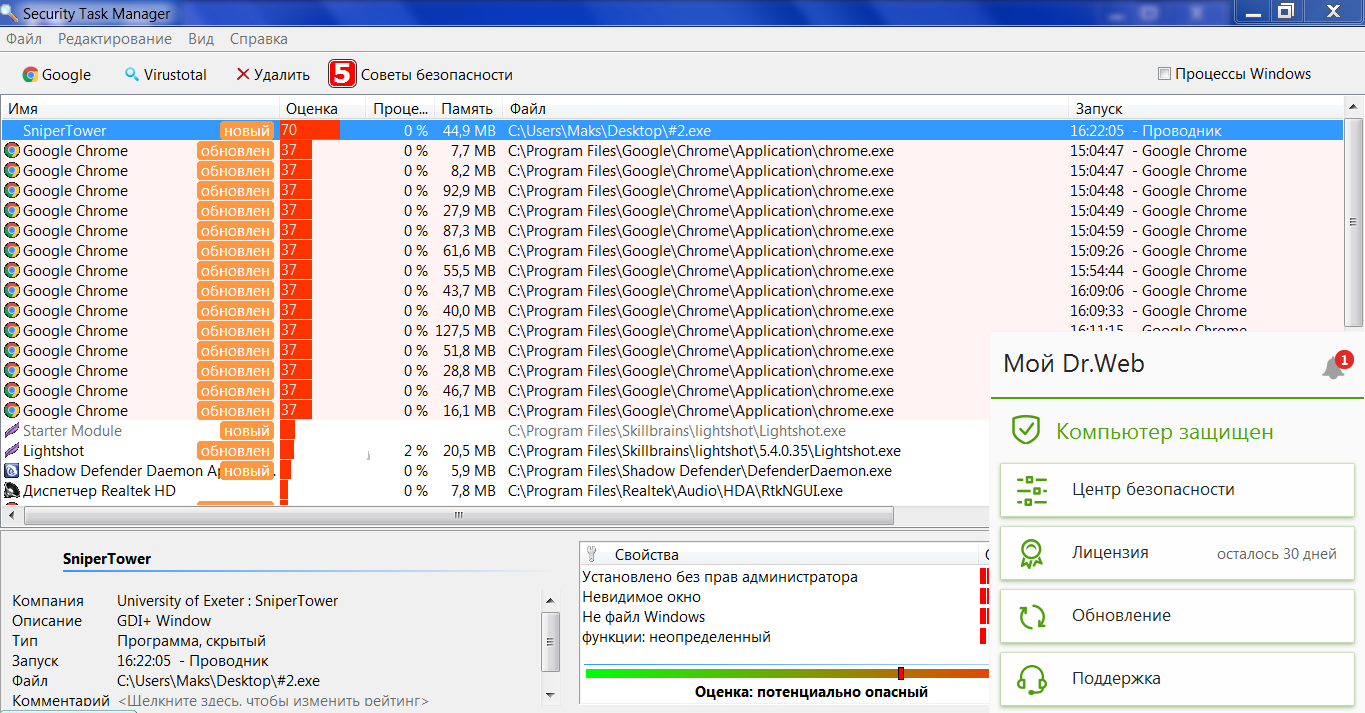Click the details pane scroll up arrow
Viewport: 1365px width, 713px height.
pyautogui.click(x=549, y=599)
